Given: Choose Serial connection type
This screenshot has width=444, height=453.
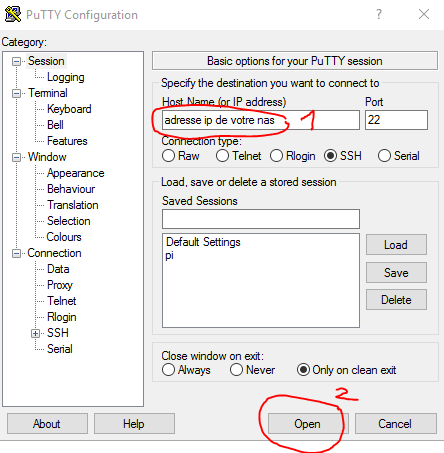Looking at the screenshot, I should pos(384,156).
